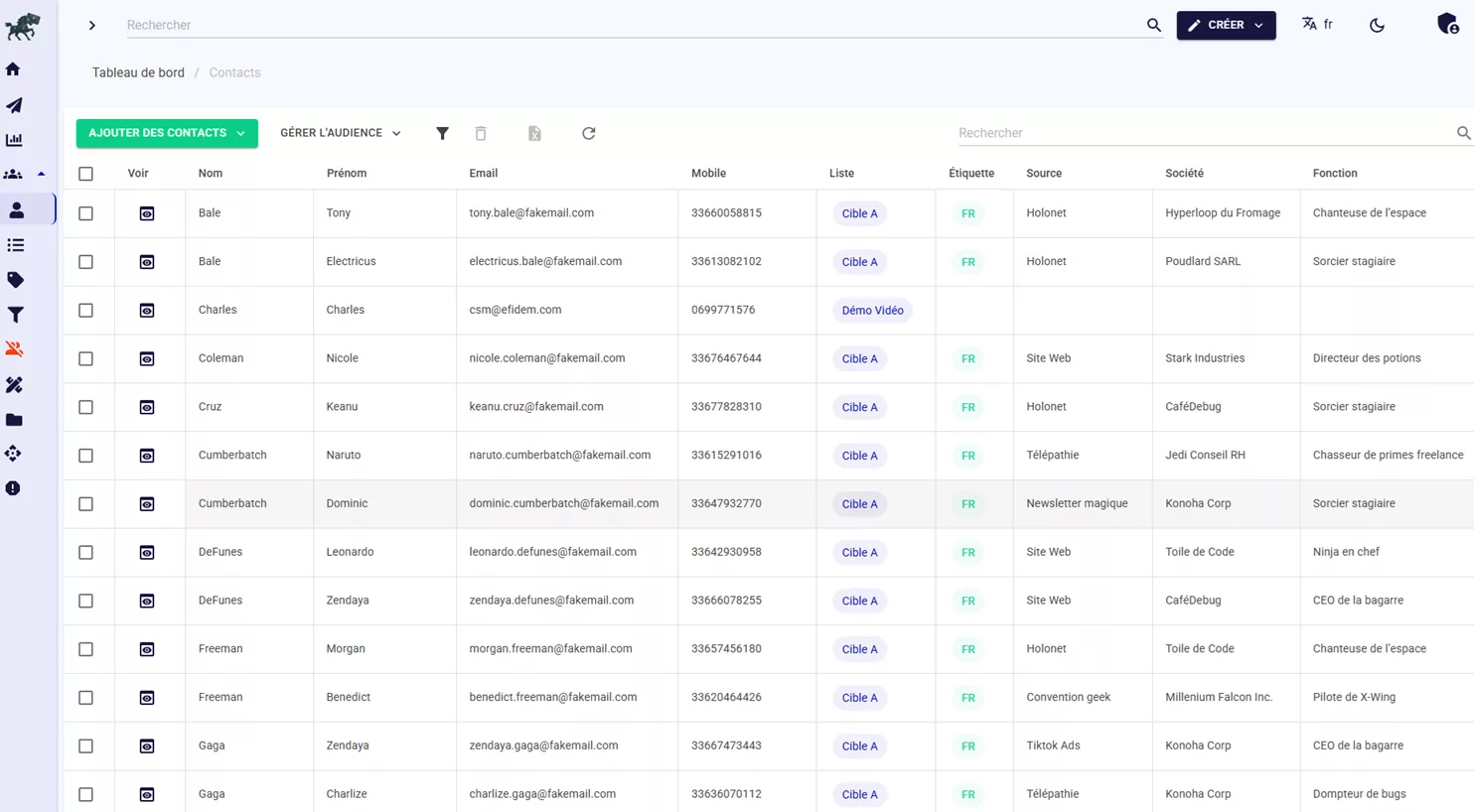View Nicole Coleman contact details icon
The image size is (1474, 812).
click(x=147, y=359)
